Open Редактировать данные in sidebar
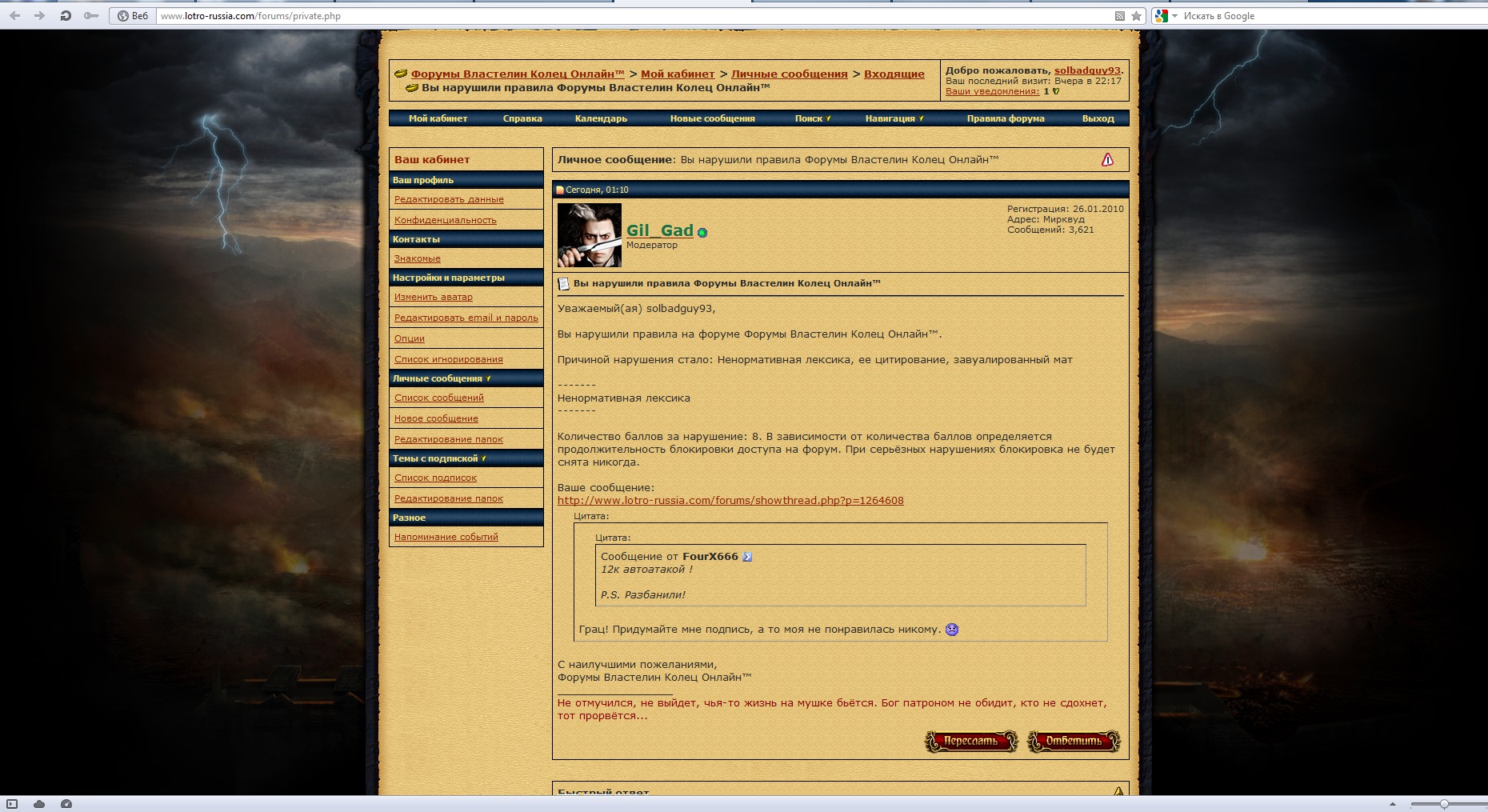The width and height of the screenshot is (1488, 812). (x=449, y=199)
